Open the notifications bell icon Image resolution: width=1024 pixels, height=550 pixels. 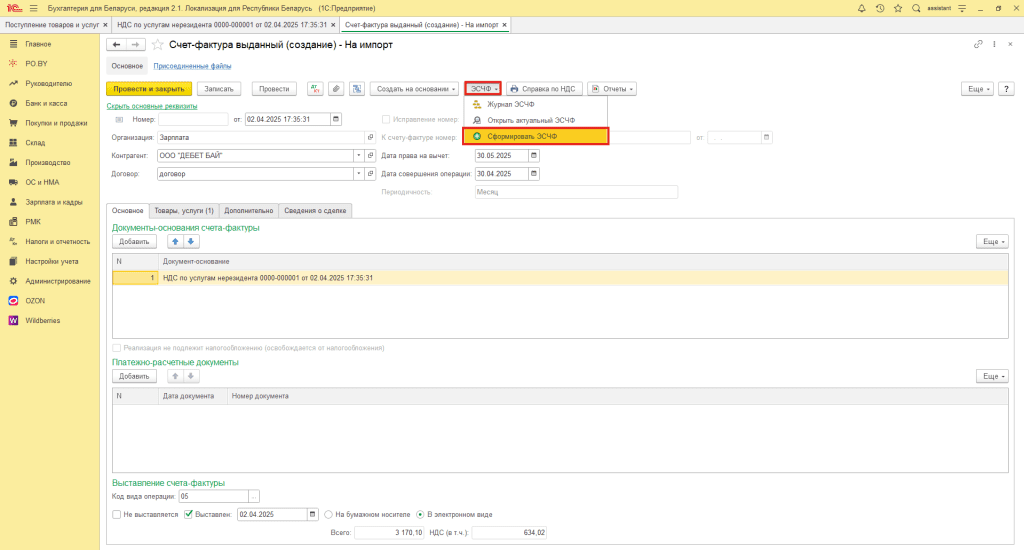861,8
